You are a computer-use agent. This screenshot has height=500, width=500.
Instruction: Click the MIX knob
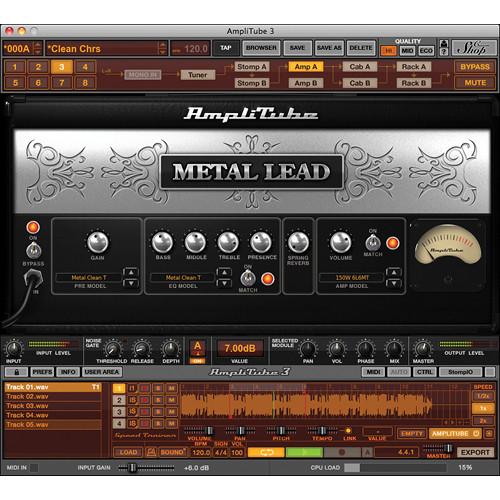(394, 349)
